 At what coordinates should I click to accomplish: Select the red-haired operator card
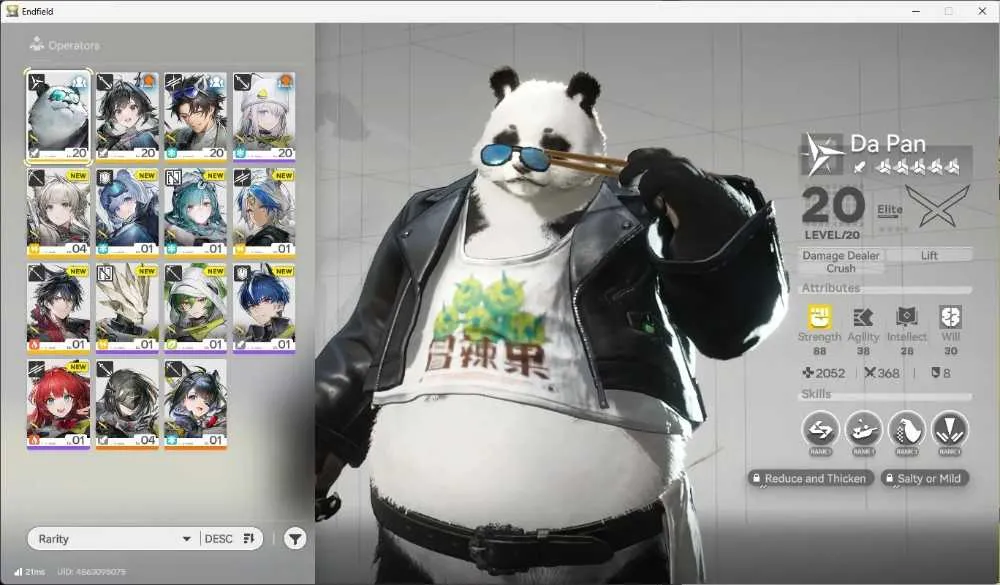[58, 405]
